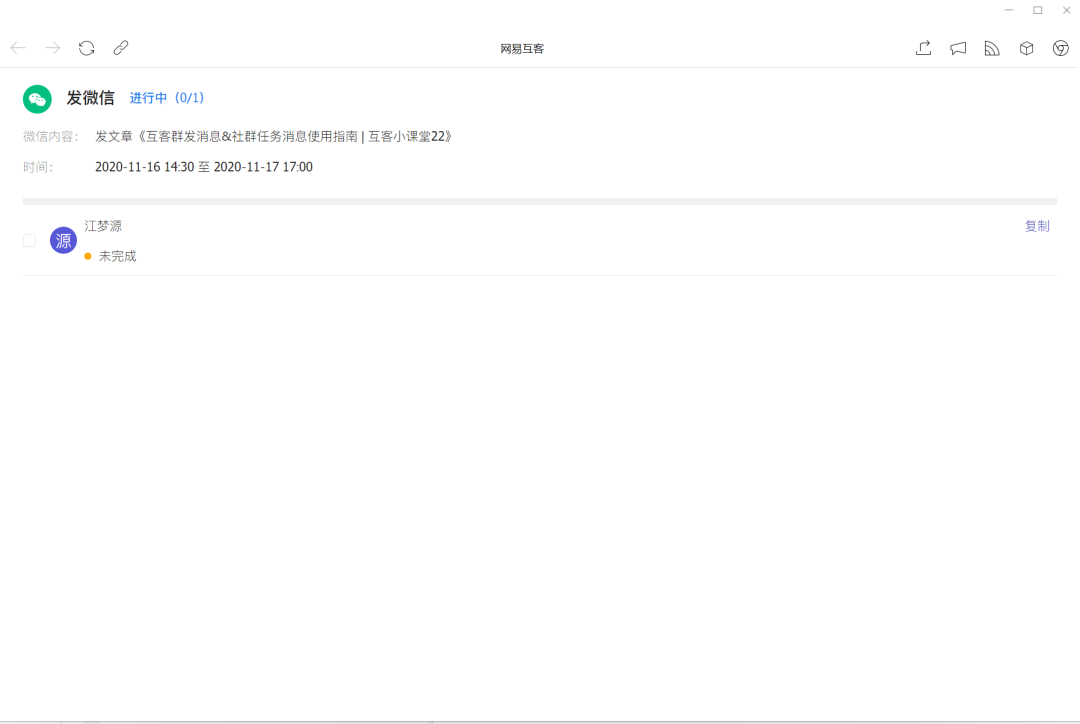
Task: Go forward using the right arrow
Action: pyautogui.click(x=52, y=48)
